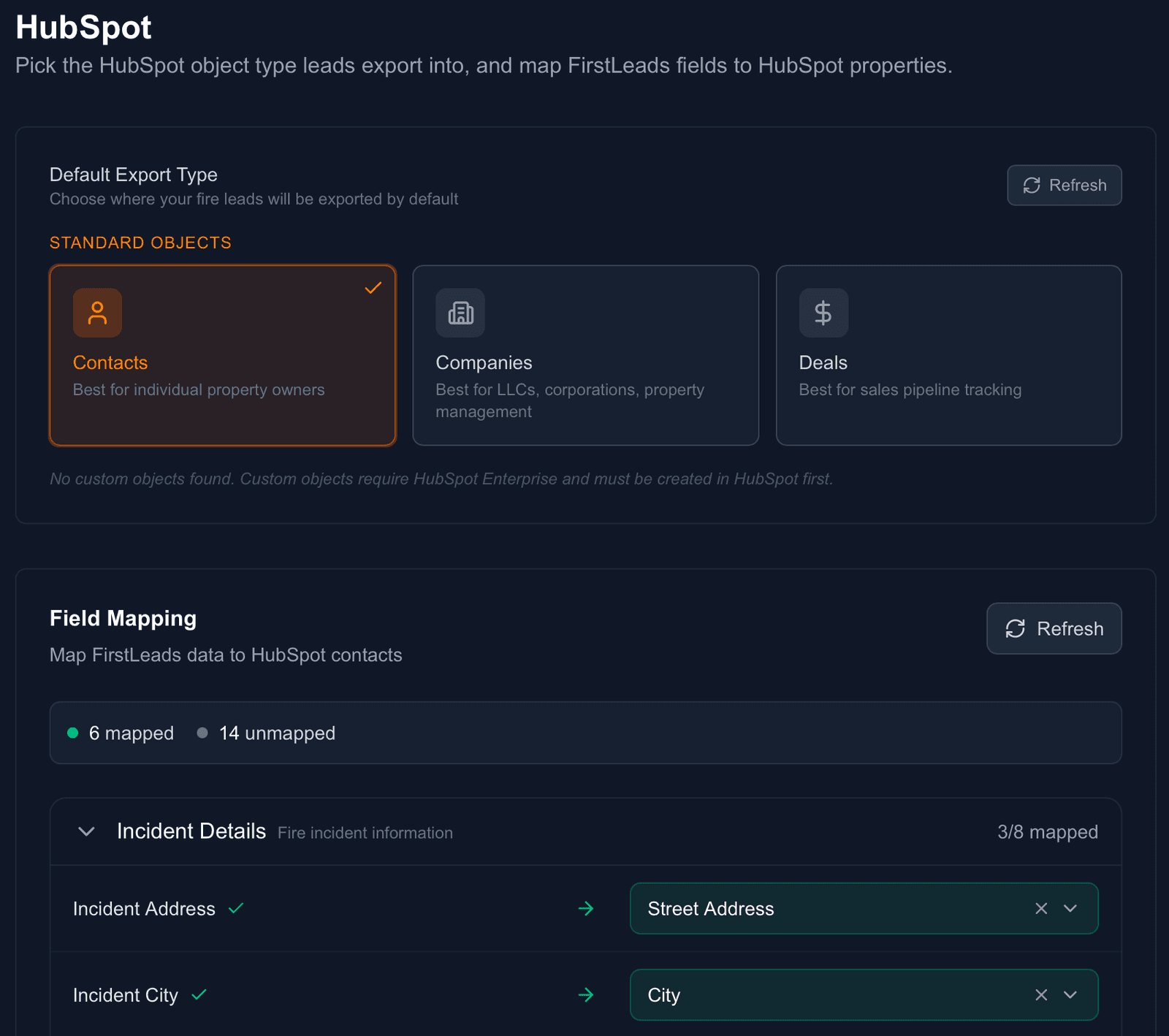
Task: Clear the Street Address mapping
Action: [x=1041, y=908]
